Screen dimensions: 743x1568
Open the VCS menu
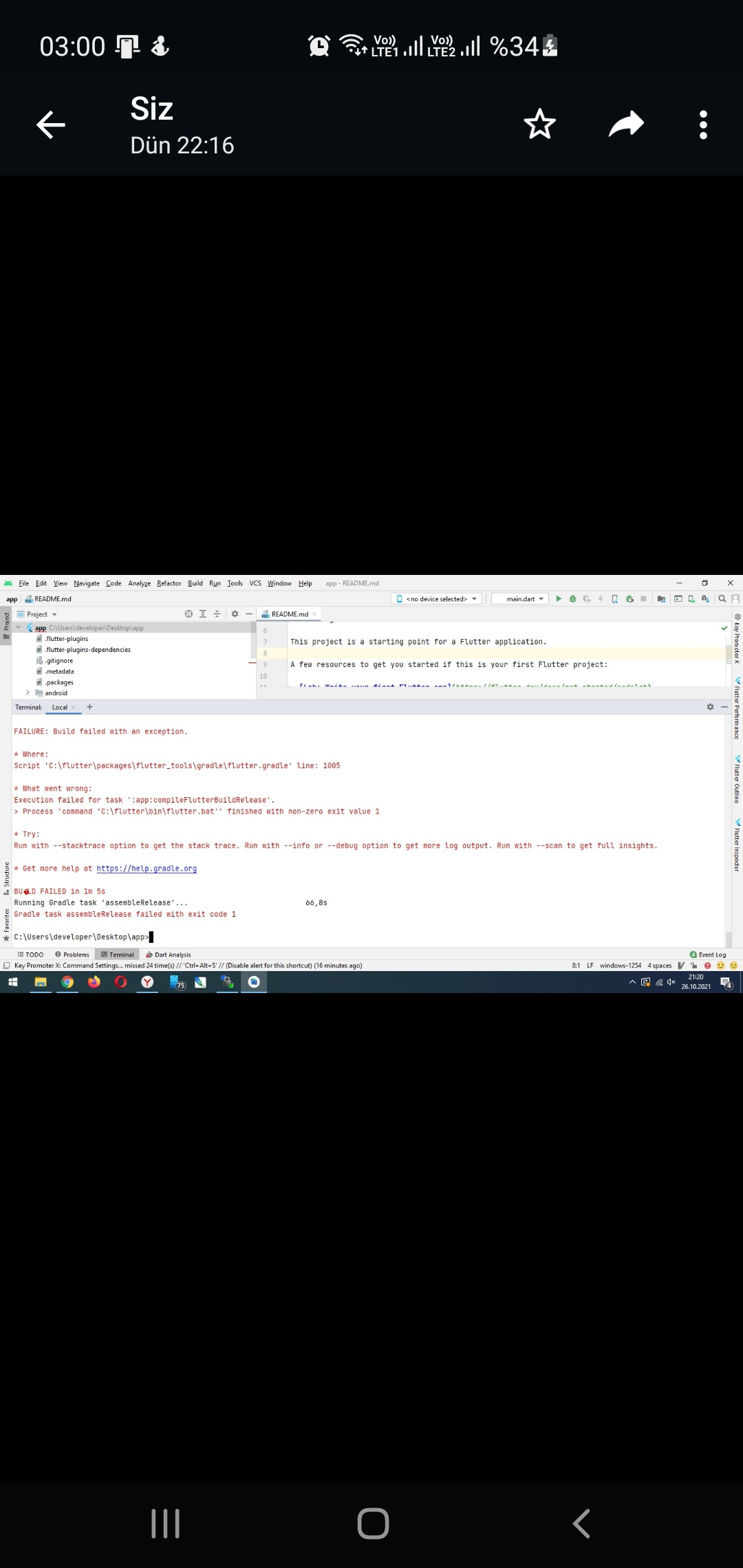[255, 583]
